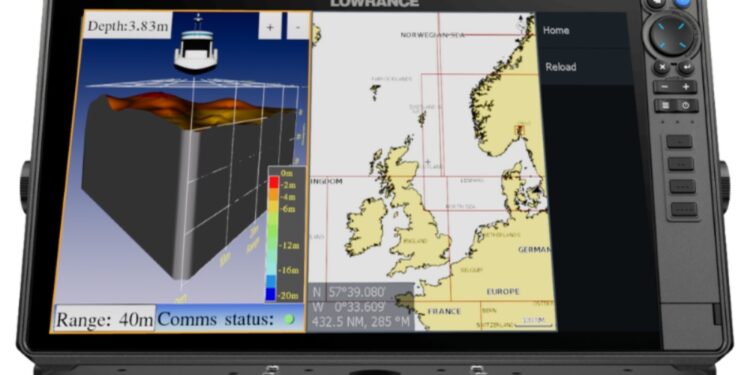
Task: Click the Comms status label
Action: [215, 320]
